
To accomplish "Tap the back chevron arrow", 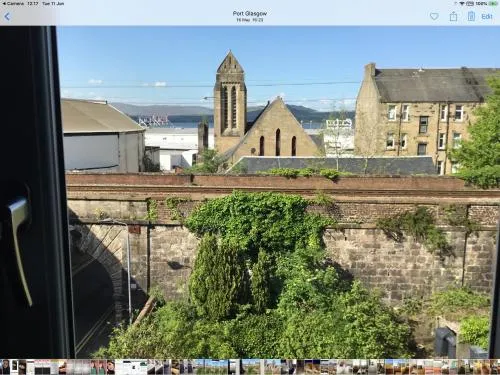I will [x=7, y=16].
